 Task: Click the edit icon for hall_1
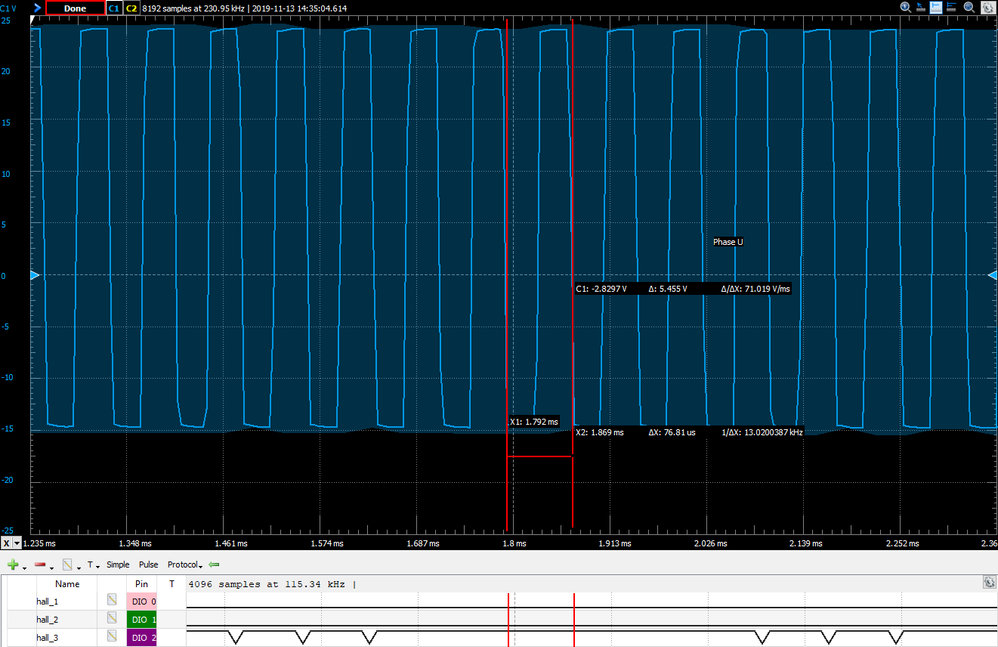point(111,599)
